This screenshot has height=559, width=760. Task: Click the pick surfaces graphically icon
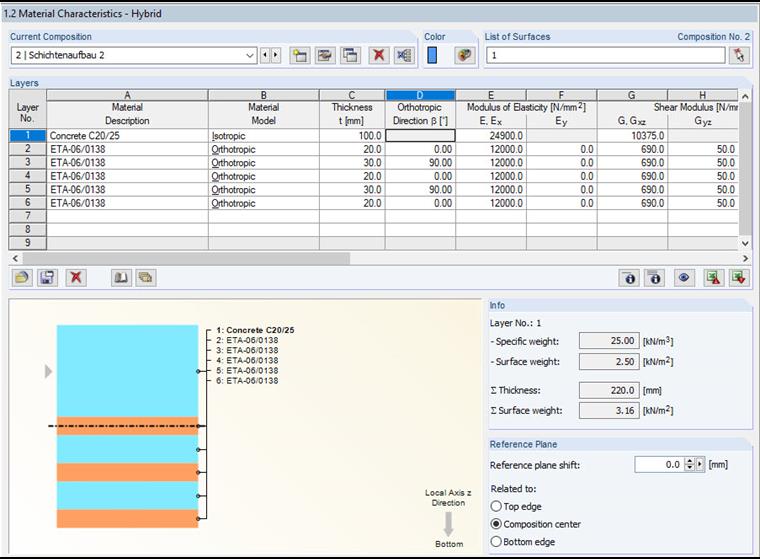click(739, 55)
